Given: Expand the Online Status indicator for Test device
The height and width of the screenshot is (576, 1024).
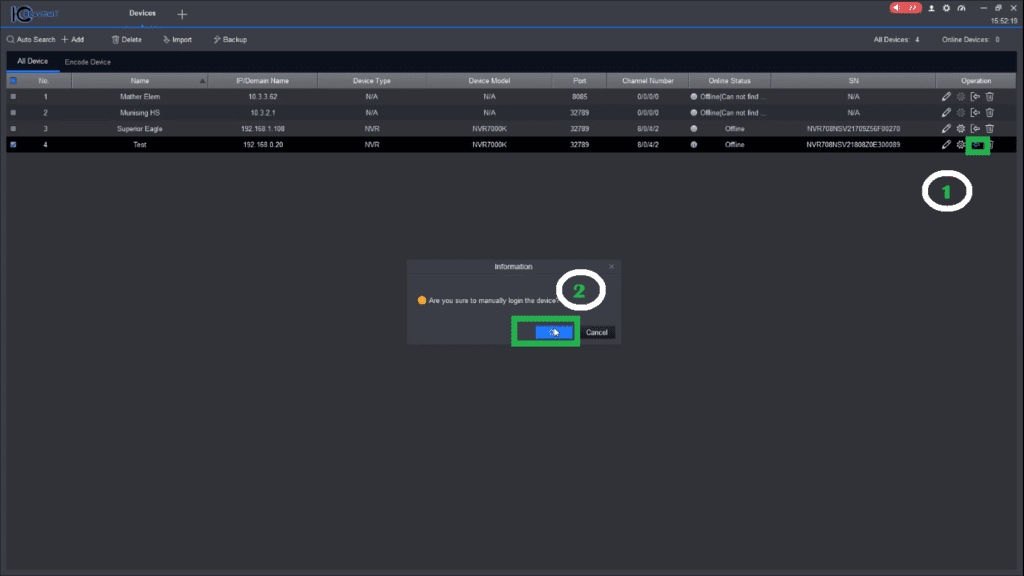Looking at the screenshot, I should 693,144.
